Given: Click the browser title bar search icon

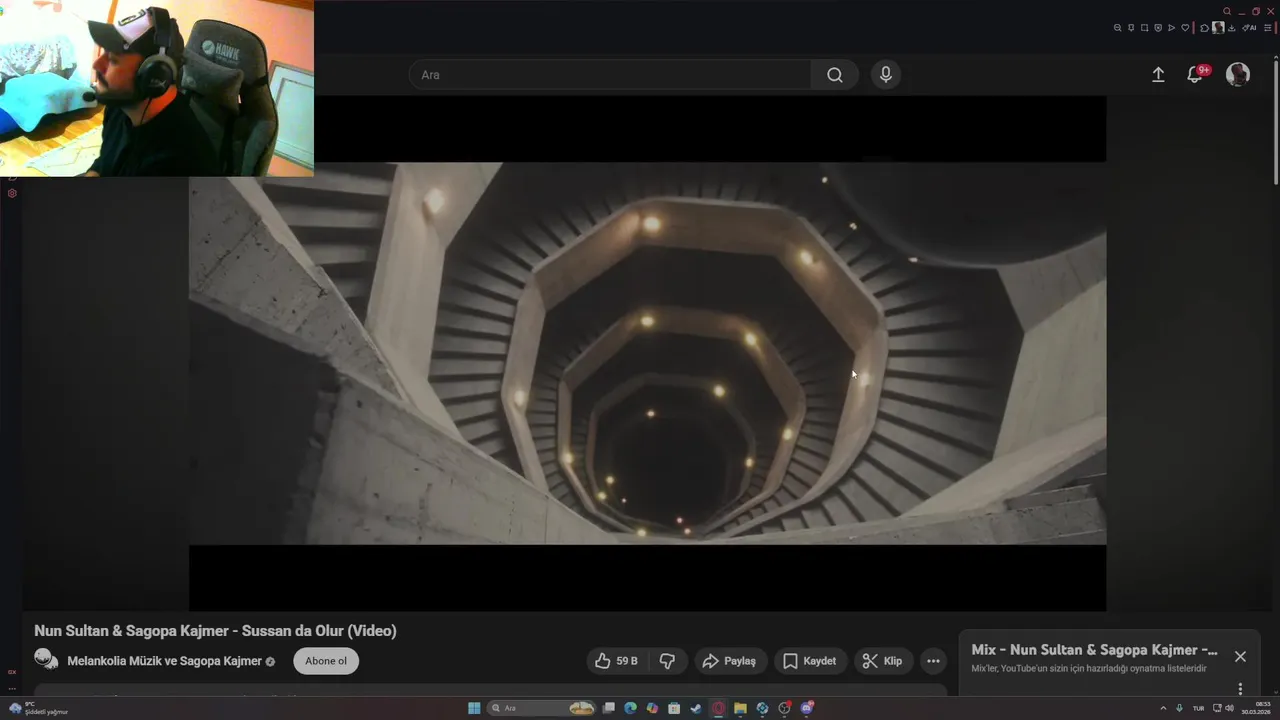Looking at the screenshot, I should click(x=1227, y=11).
